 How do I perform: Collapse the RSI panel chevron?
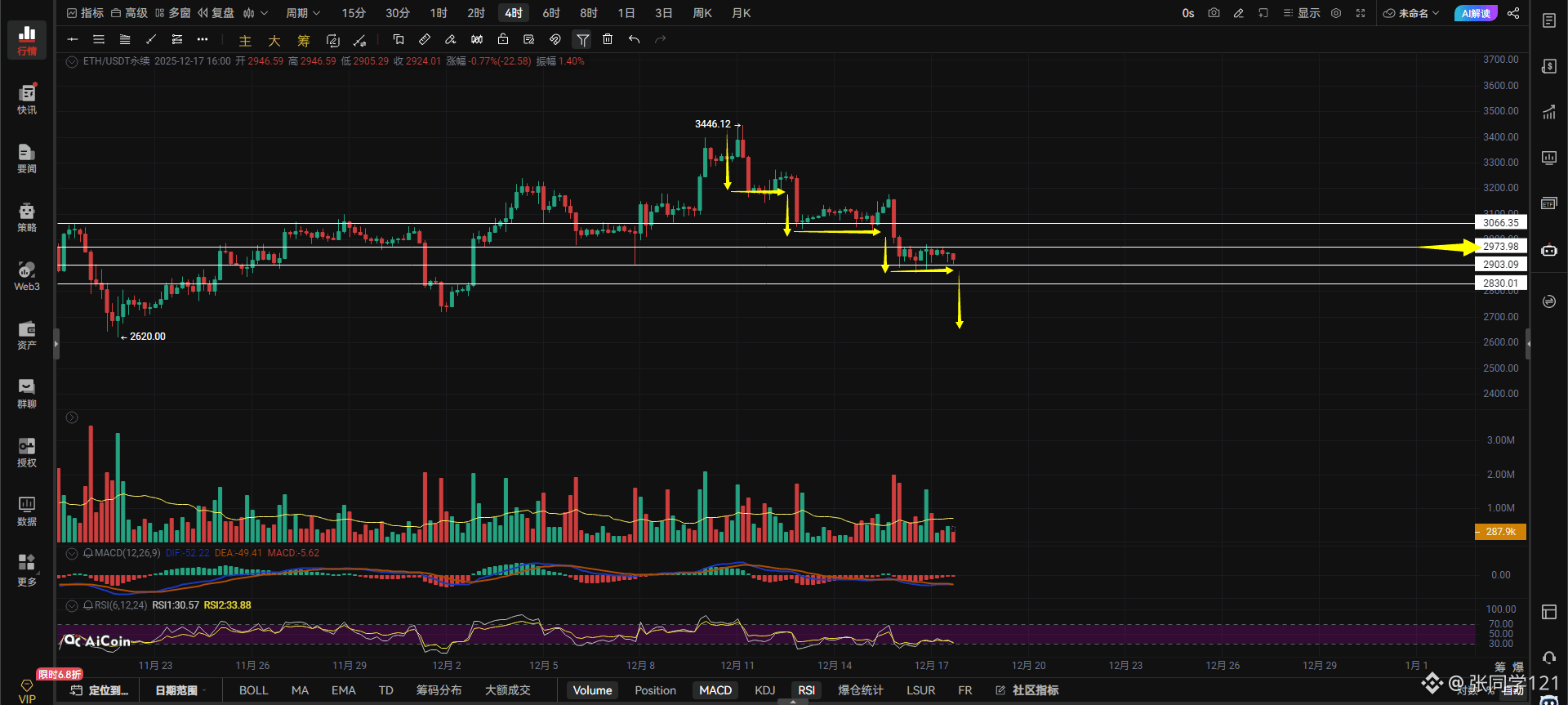[x=72, y=605]
